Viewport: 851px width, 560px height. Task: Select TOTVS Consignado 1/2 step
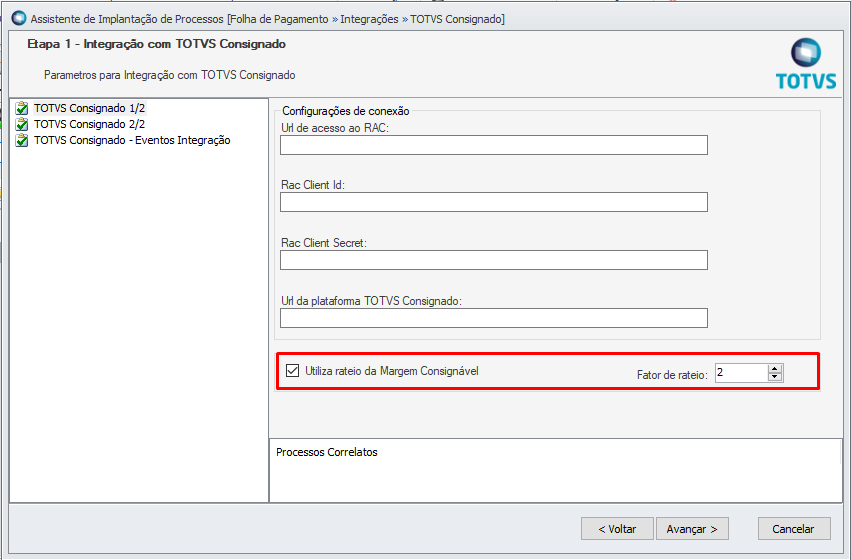(x=90, y=108)
